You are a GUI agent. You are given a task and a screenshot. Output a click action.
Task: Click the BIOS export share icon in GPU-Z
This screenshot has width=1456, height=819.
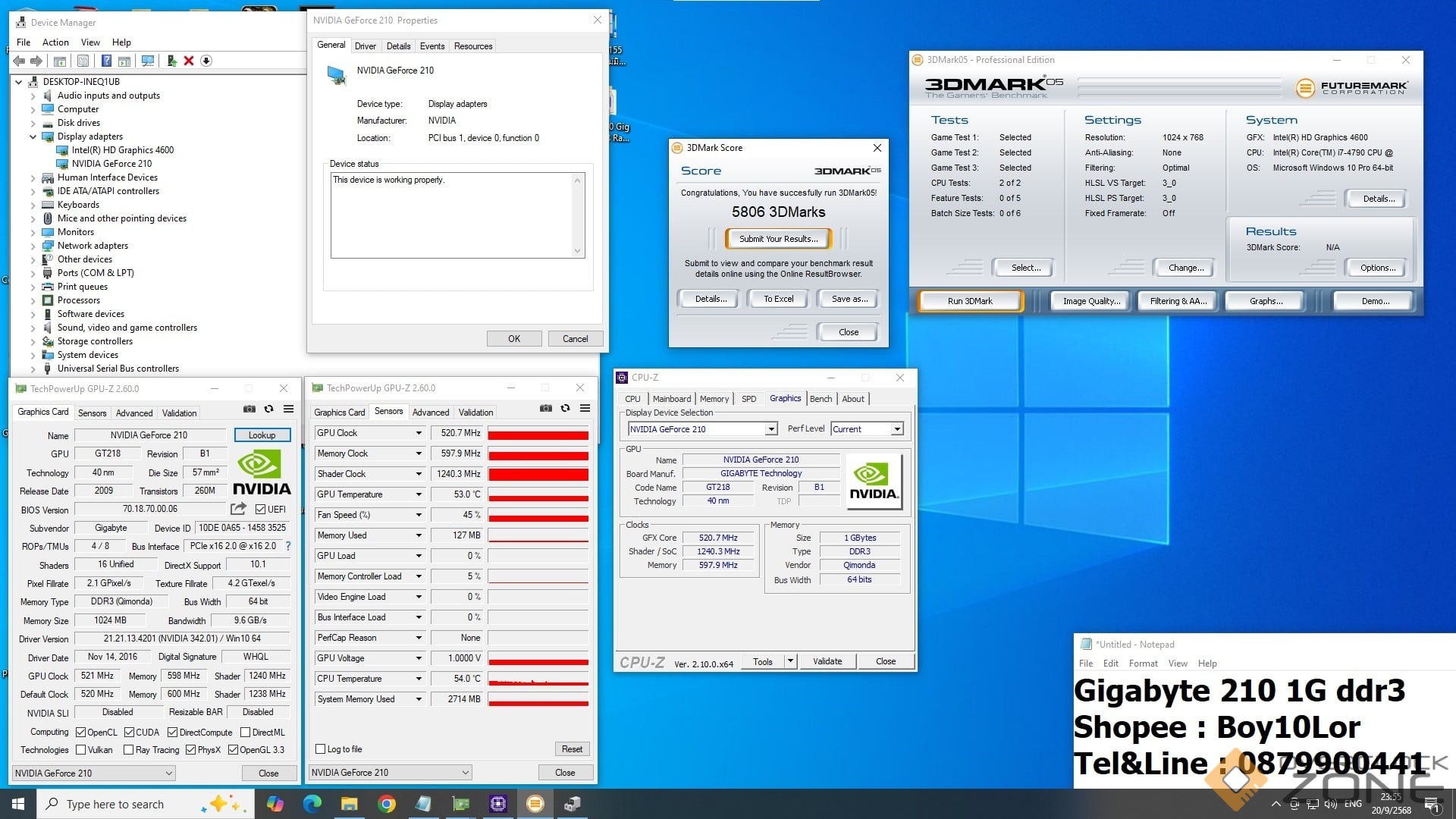click(x=238, y=509)
